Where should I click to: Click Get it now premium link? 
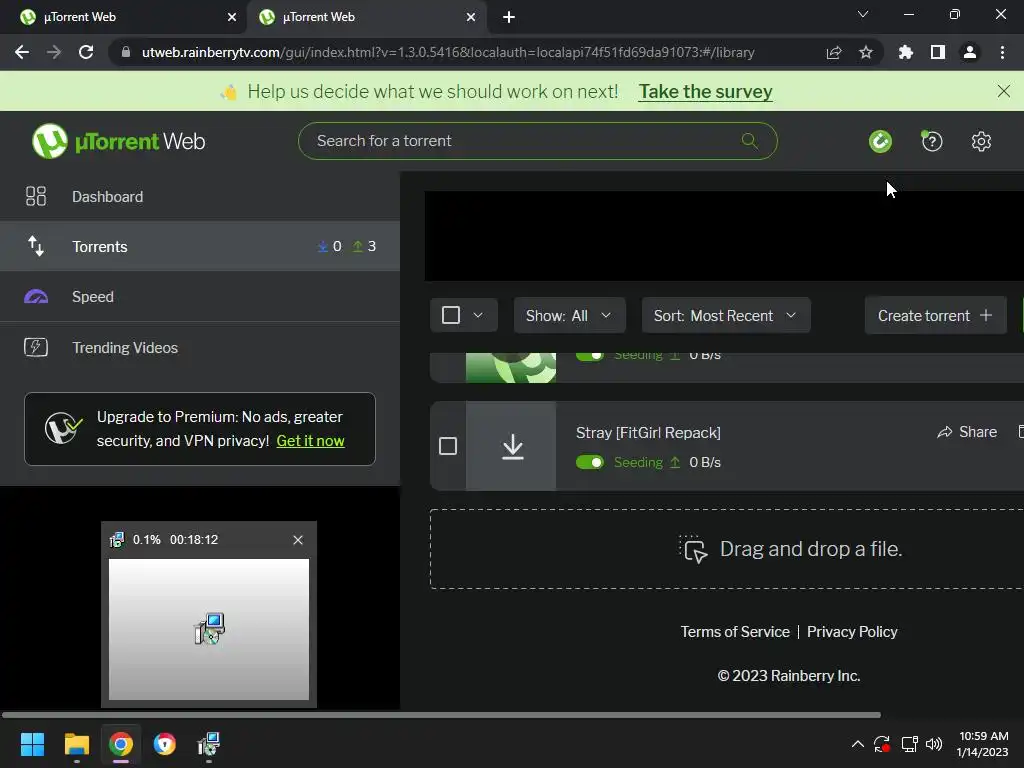310,441
